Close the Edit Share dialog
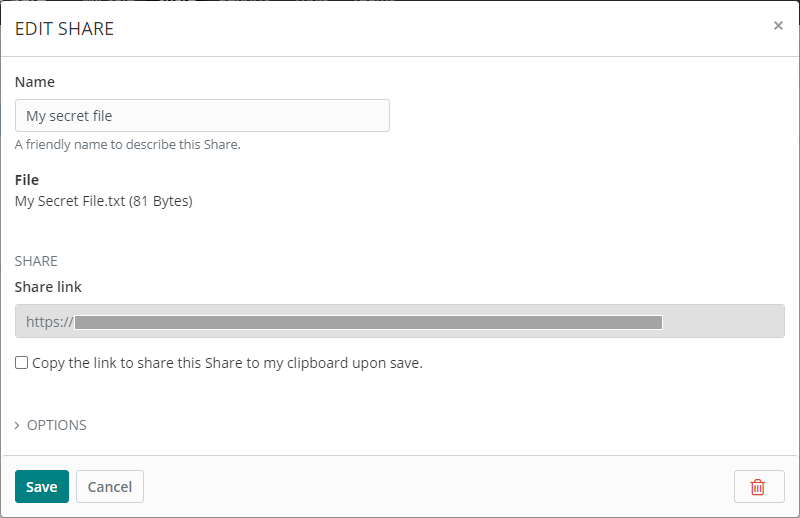This screenshot has height=518, width=800. click(x=778, y=26)
